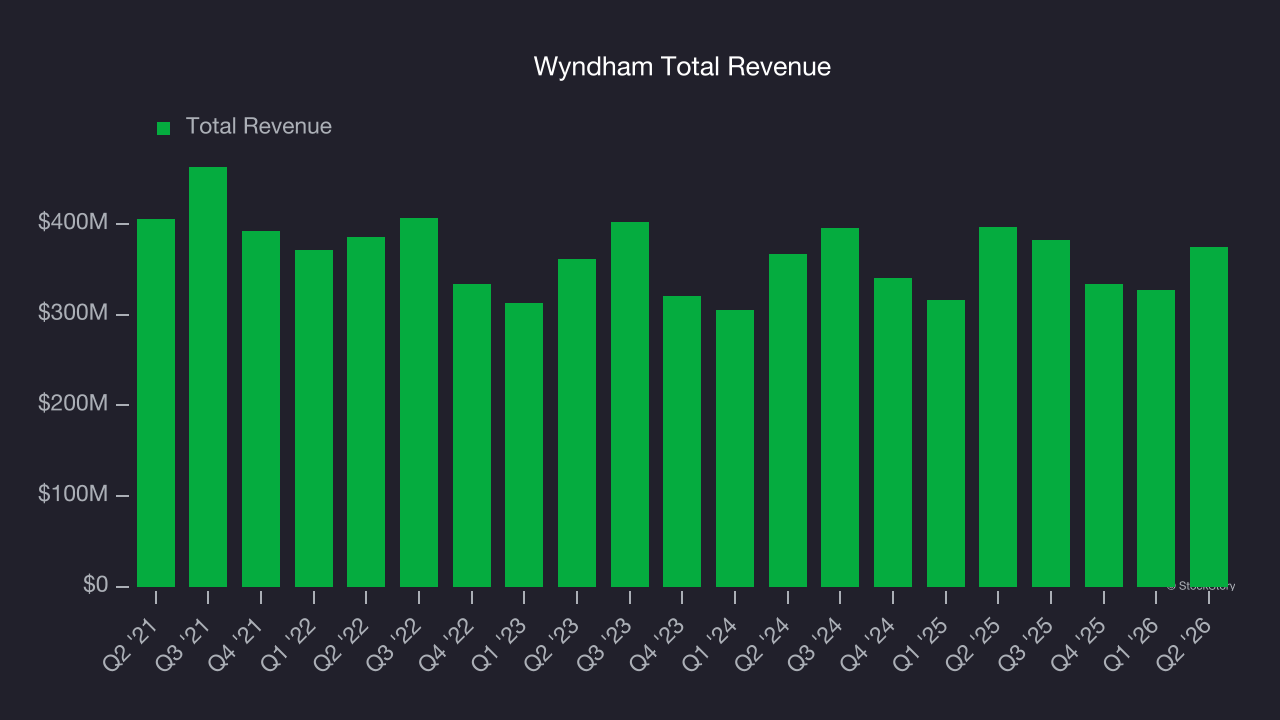1280x720 pixels.
Task: Click the Q1 '26 revenue bar
Action: point(1156,438)
